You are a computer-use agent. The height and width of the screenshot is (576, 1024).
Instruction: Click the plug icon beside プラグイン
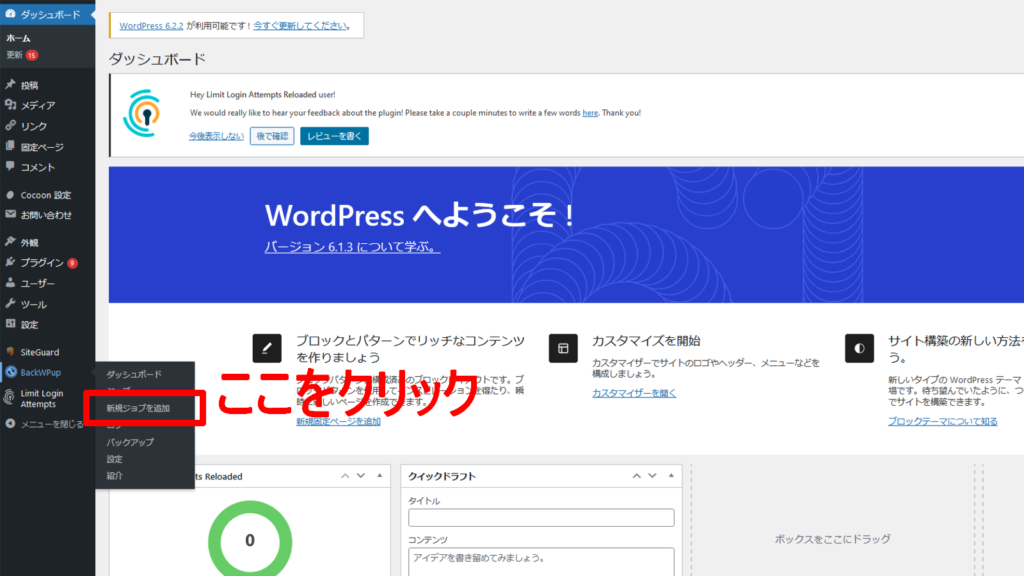coord(10,263)
